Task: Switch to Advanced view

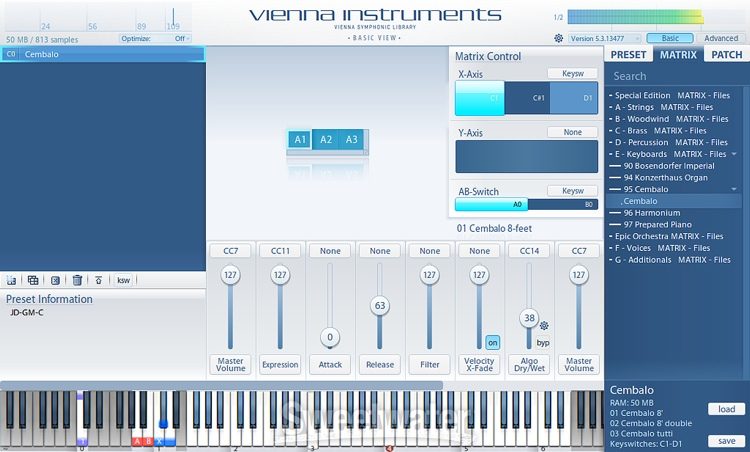Action: 720,38
